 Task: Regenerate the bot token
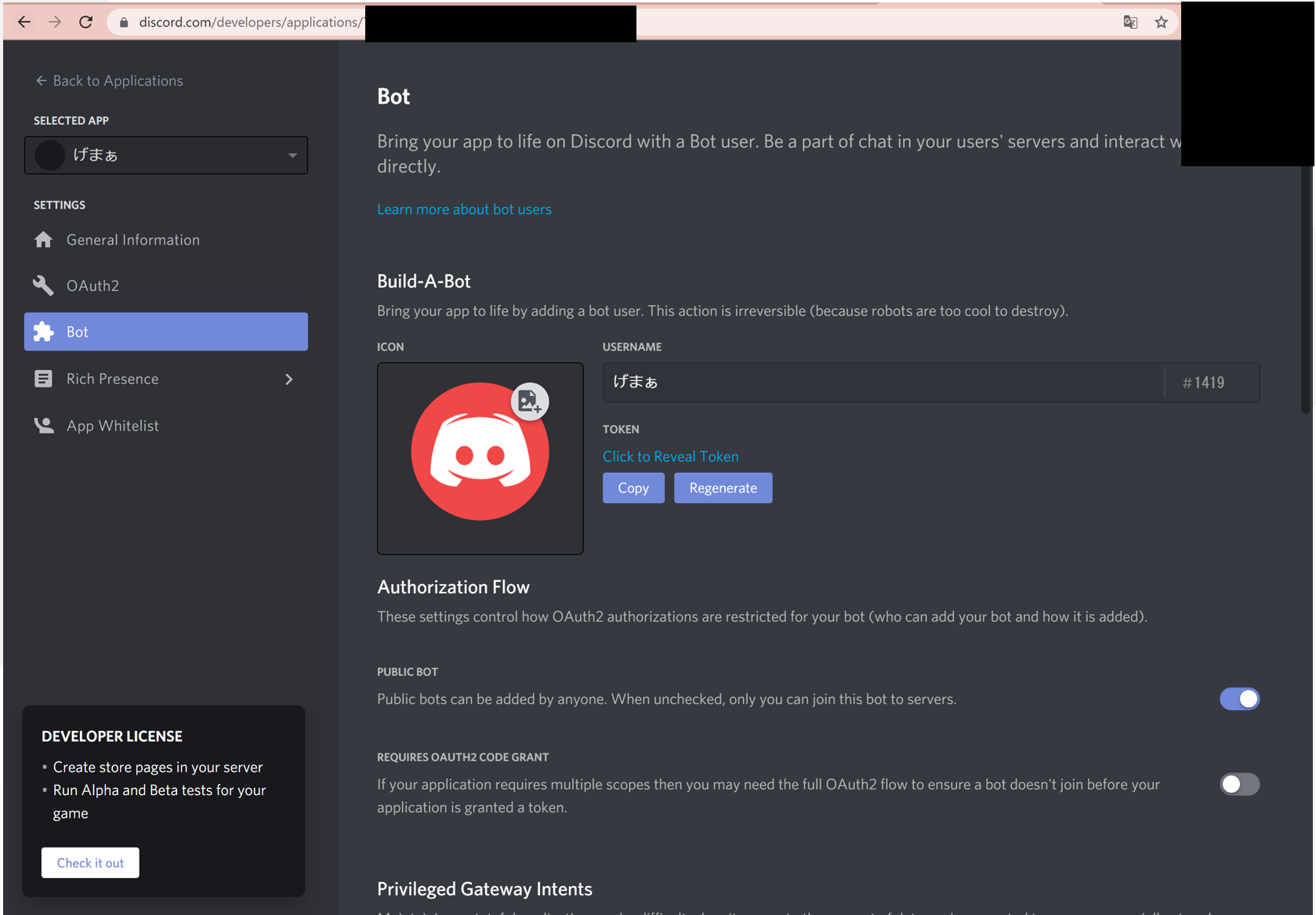coord(723,488)
